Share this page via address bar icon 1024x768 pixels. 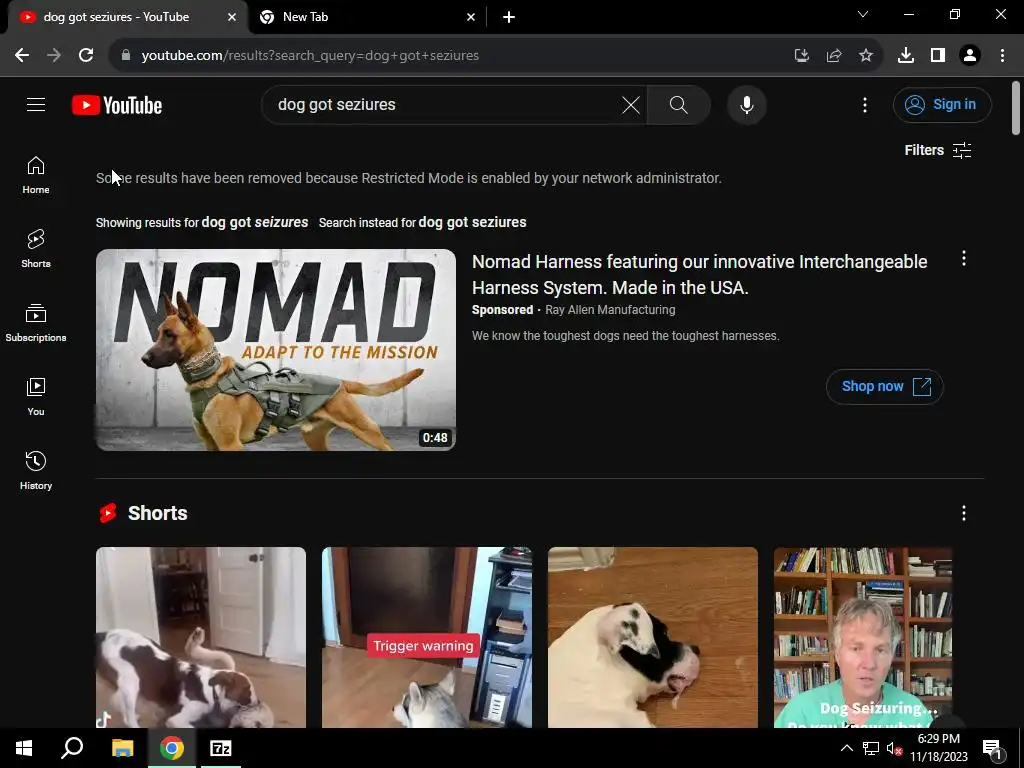click(x=833, y=56)
